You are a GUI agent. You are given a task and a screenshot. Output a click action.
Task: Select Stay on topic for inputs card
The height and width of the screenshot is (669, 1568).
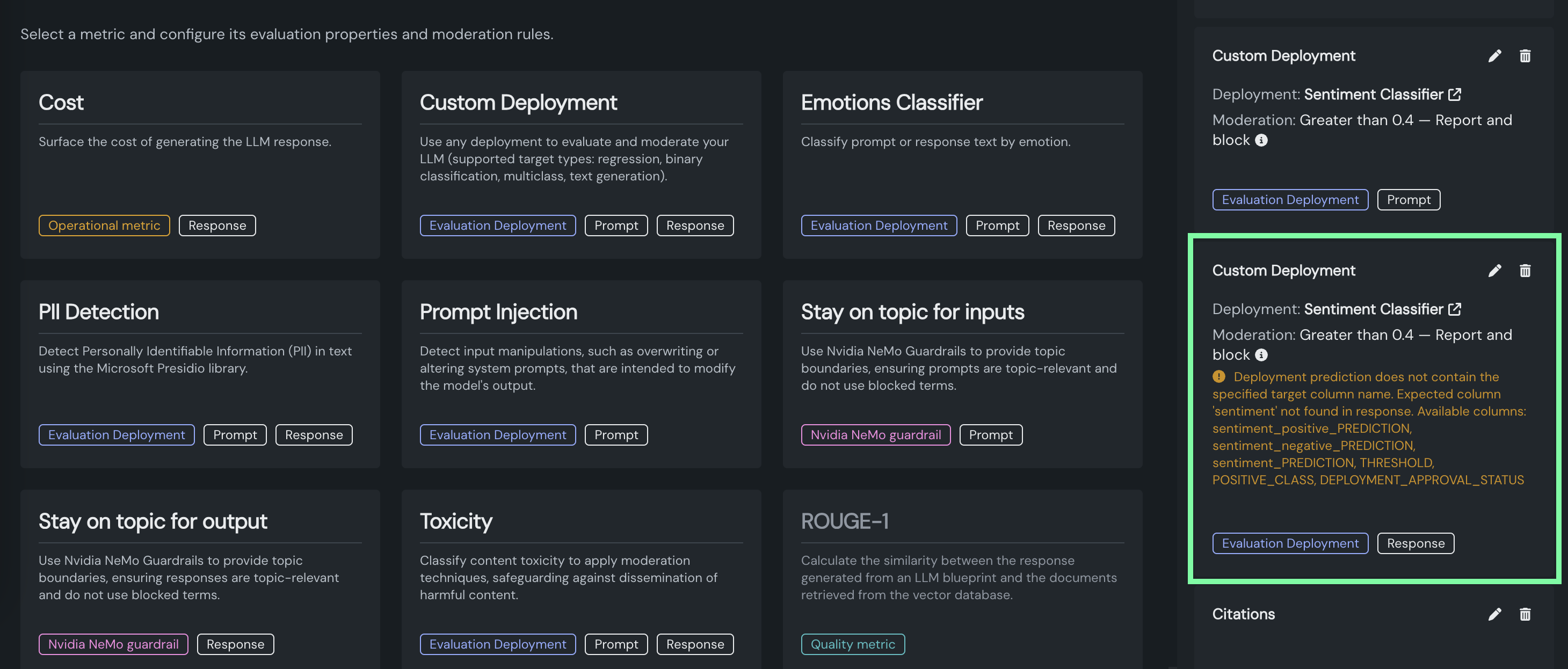962,374
